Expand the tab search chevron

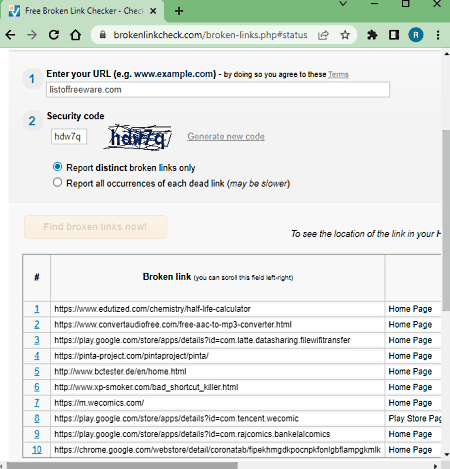pos(343,4)
